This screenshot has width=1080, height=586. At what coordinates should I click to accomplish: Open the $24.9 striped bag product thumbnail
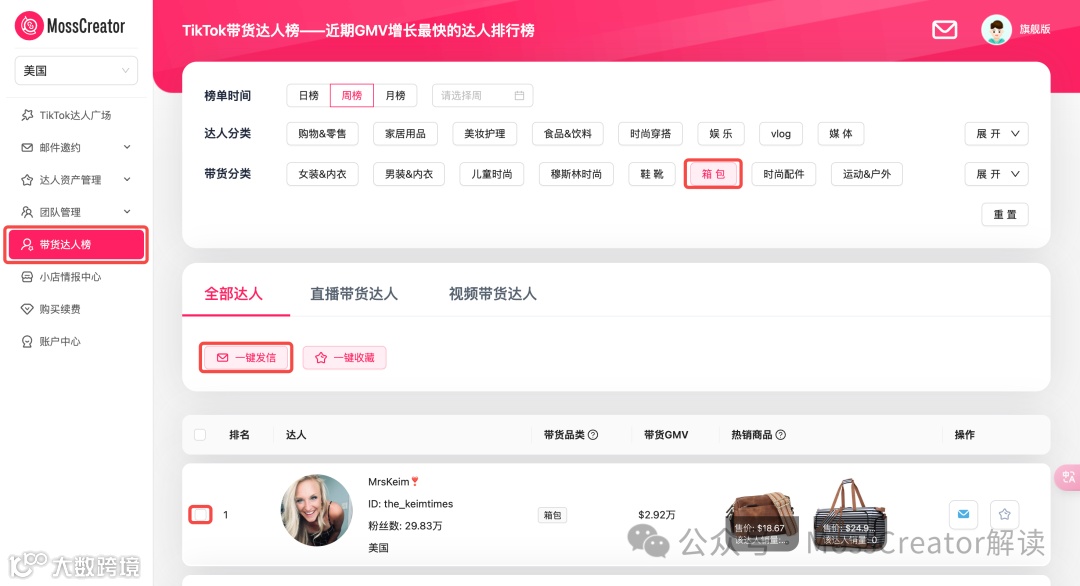(849, 514)
